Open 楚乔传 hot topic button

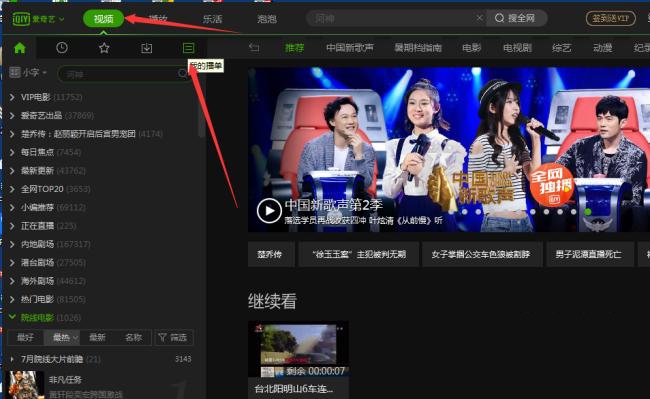click(x=271, y=254)
